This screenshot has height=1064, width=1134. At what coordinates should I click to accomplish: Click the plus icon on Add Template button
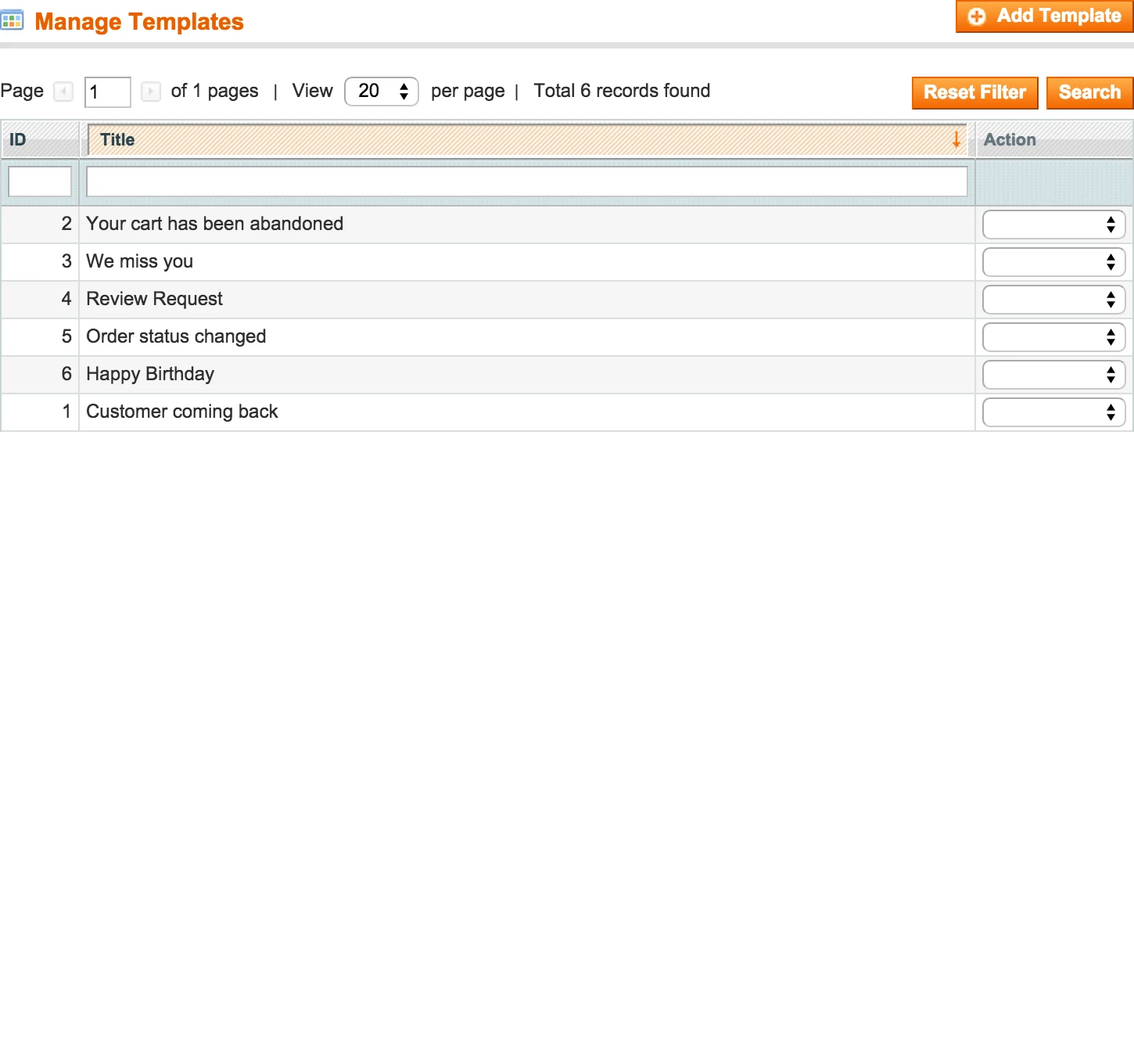point(977,16)
